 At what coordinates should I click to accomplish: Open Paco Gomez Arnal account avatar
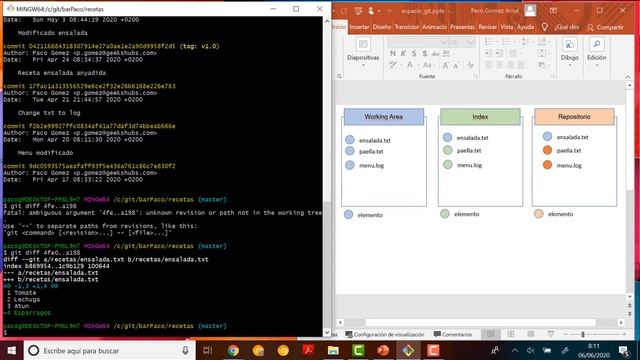530,10
